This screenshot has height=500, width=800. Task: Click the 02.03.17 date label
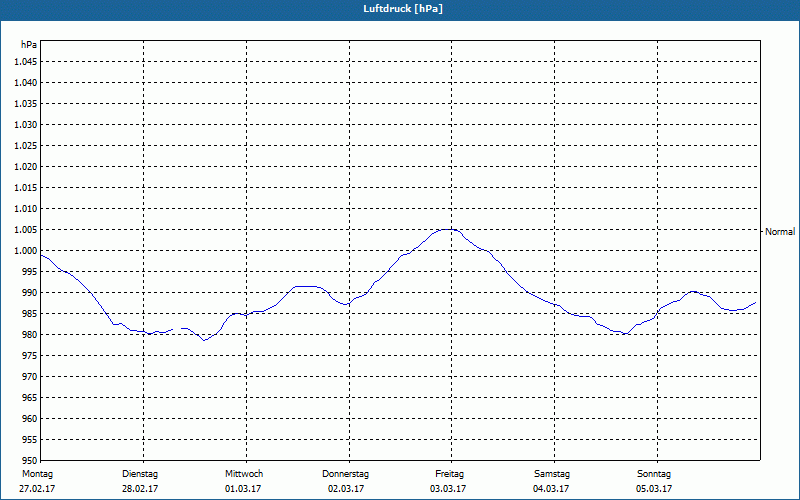pos(346,489)
